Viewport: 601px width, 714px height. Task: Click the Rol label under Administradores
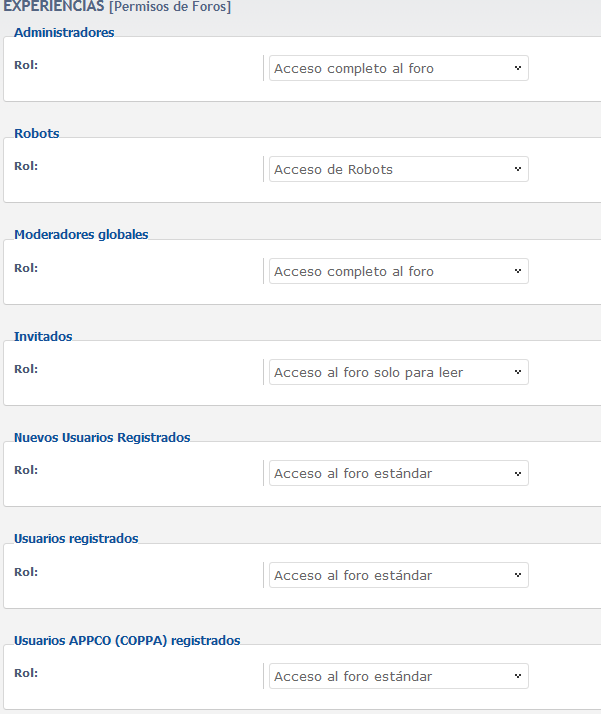coord(26,65)
